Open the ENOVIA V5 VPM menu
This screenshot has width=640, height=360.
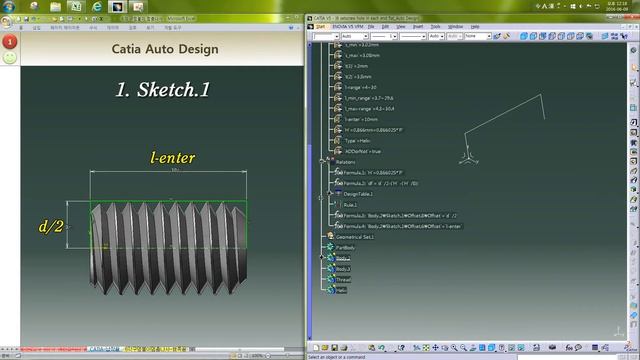[347, 27]
